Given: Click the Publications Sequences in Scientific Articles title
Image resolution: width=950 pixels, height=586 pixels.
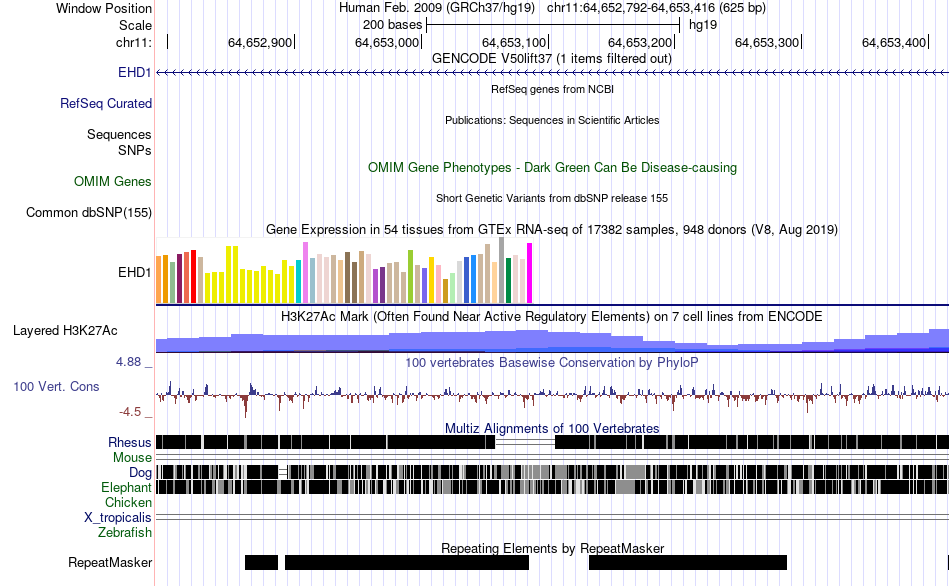Looking at the screenshot, I should point(552,120).
